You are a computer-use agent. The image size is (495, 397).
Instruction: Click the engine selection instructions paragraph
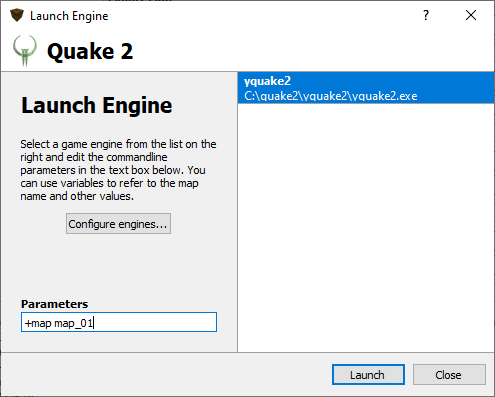pos(118,170)
